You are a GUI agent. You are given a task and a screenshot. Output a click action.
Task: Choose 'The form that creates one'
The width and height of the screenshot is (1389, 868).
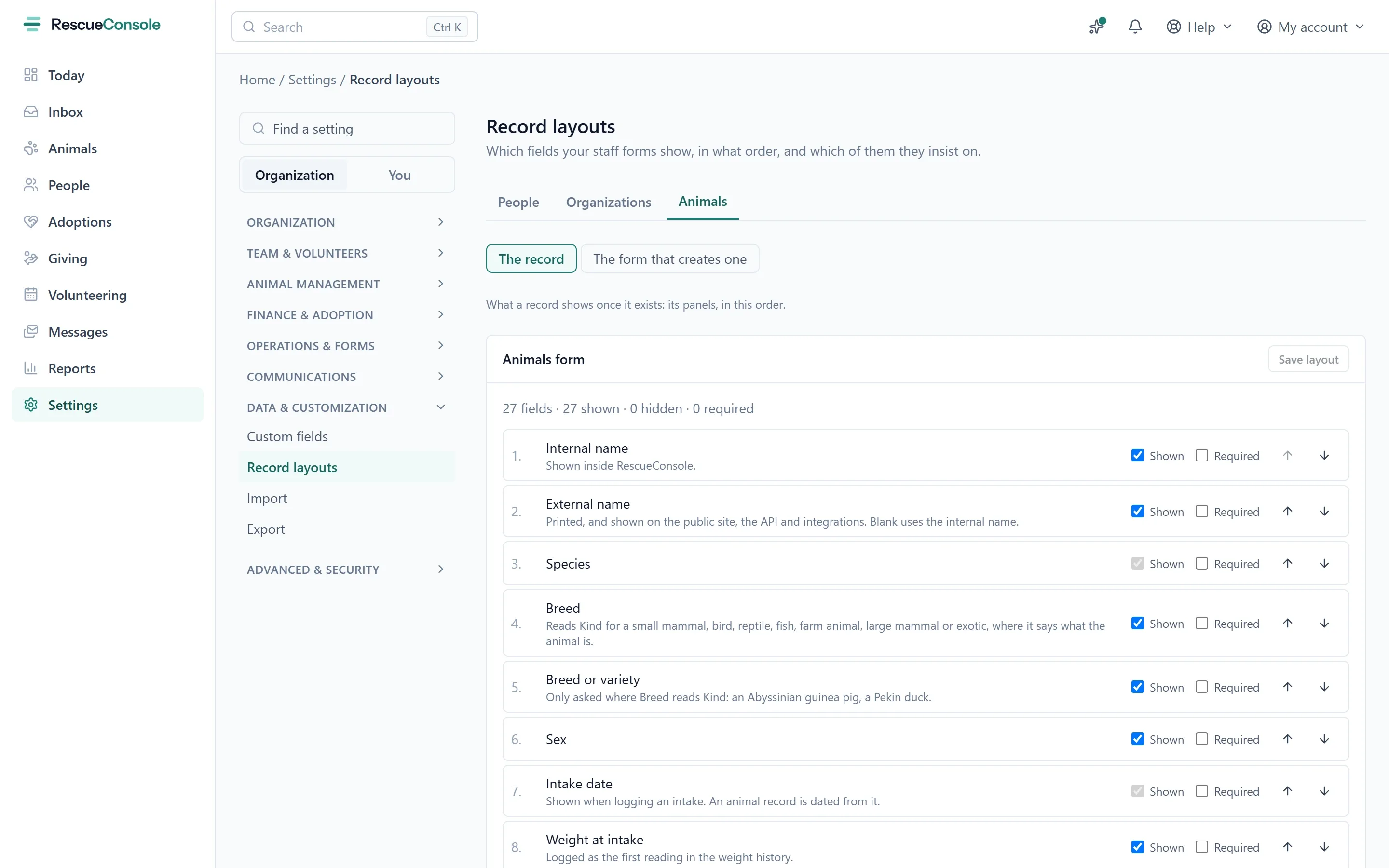(x=670, y=259)
